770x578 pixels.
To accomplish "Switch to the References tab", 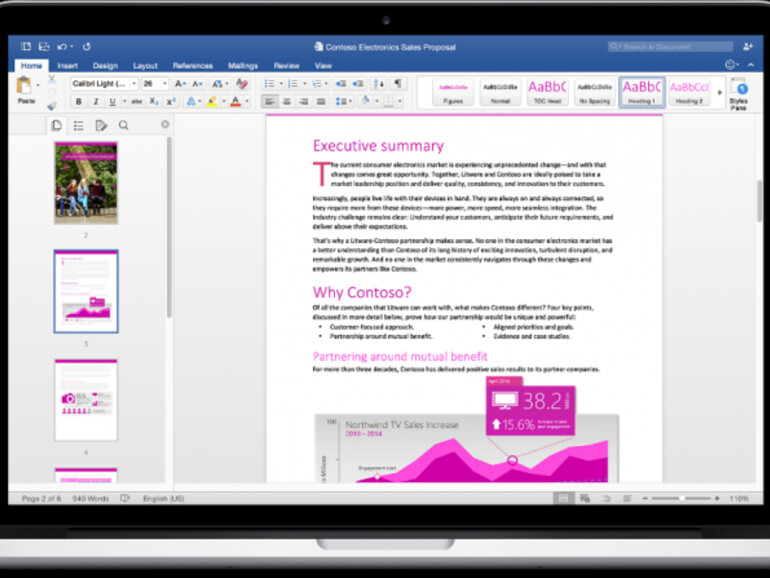I will point(192,65).
